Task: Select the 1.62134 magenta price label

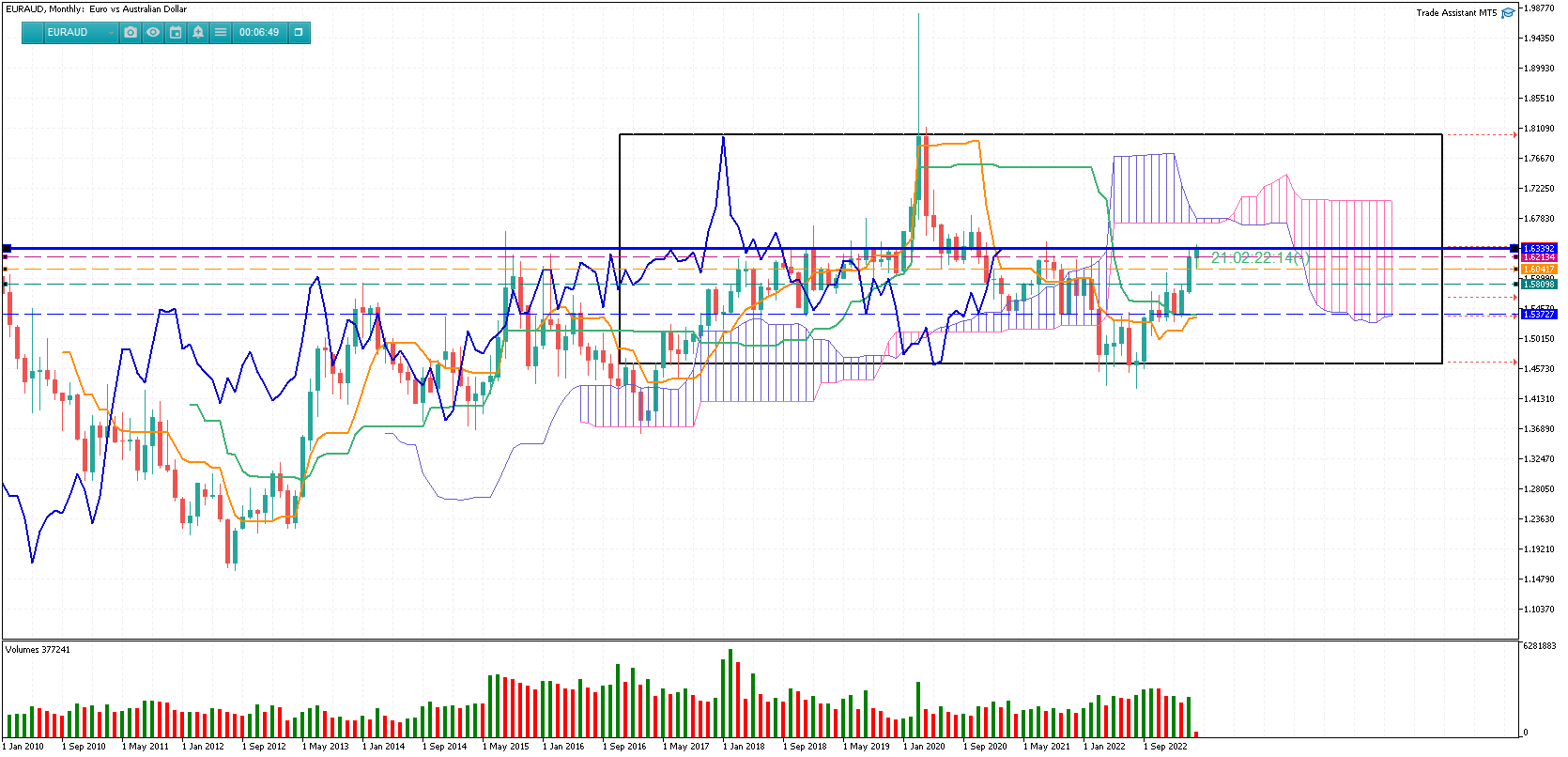Action: point(1539,257)
